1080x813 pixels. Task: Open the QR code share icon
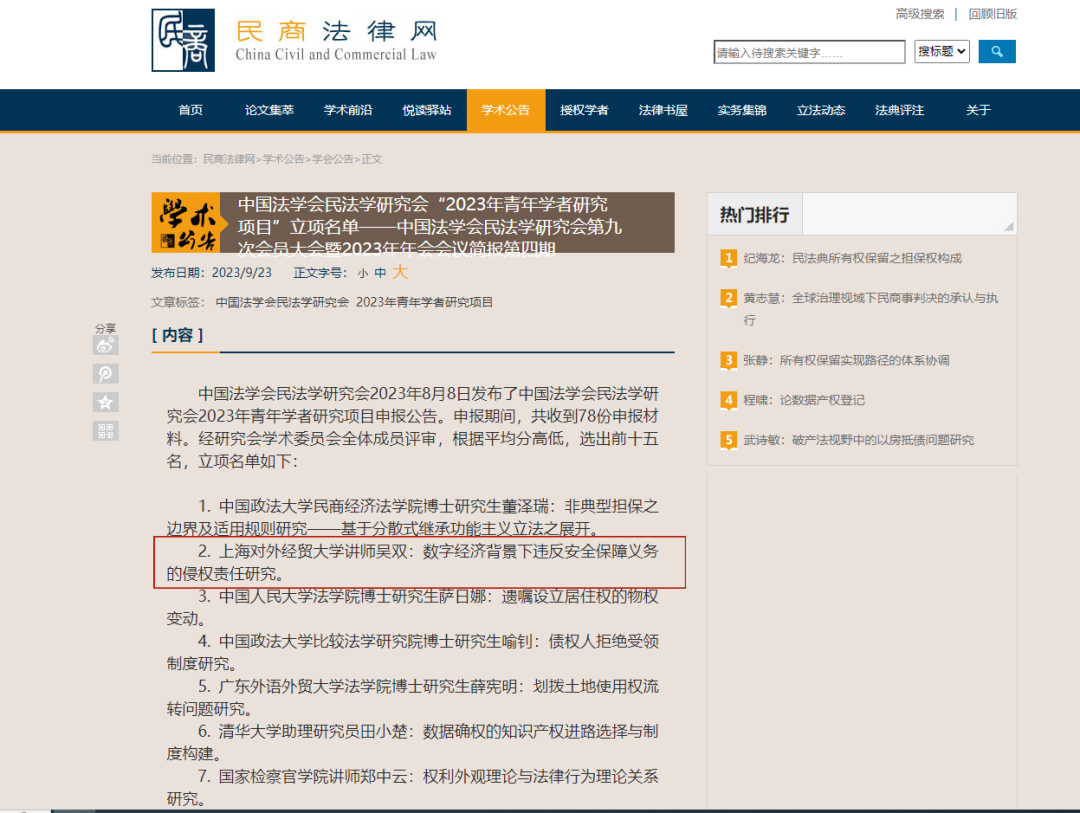click(x=105, y=430)
